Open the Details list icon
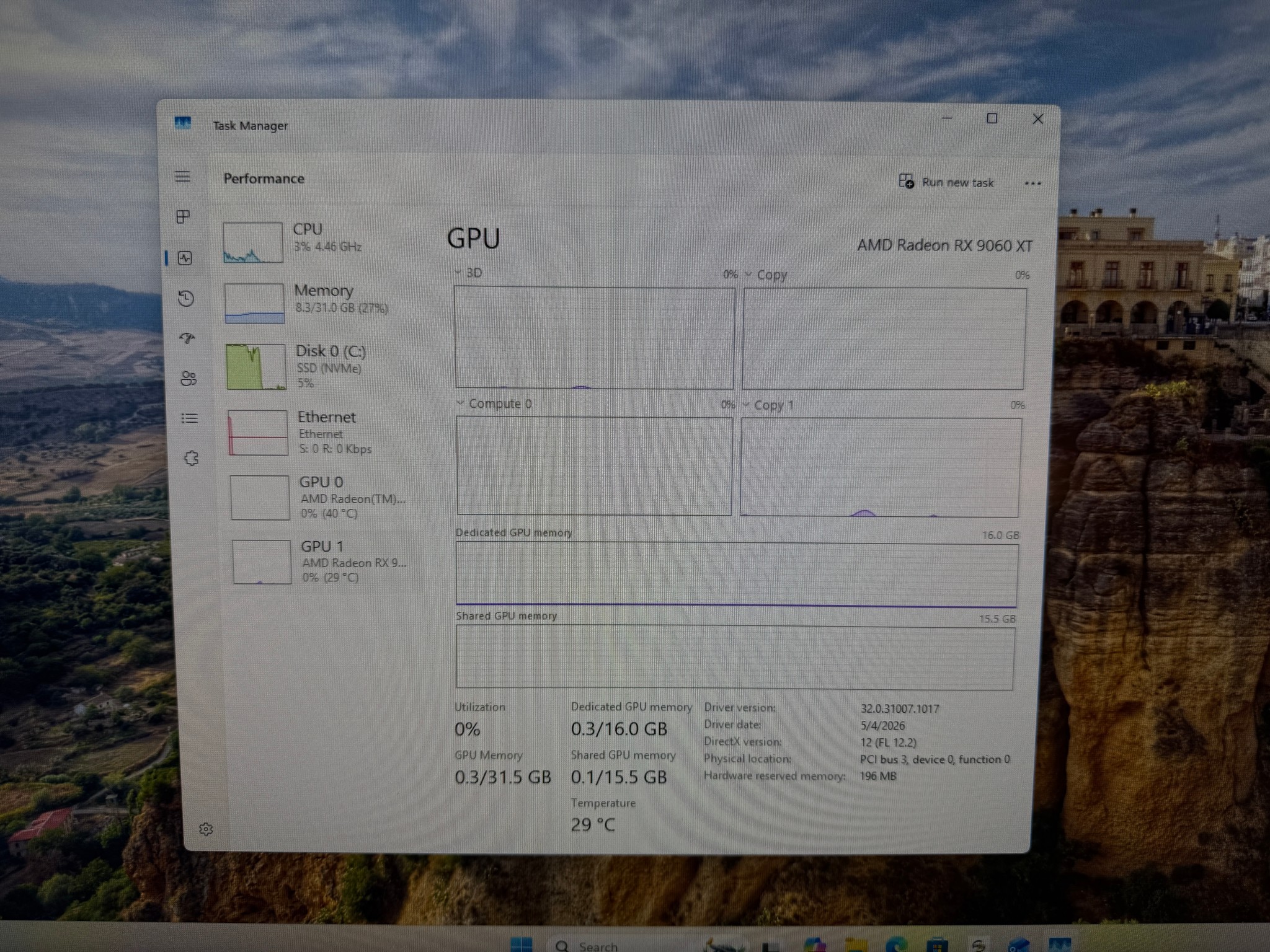This screenshot has width=1270, height=952. click(190, 418)
